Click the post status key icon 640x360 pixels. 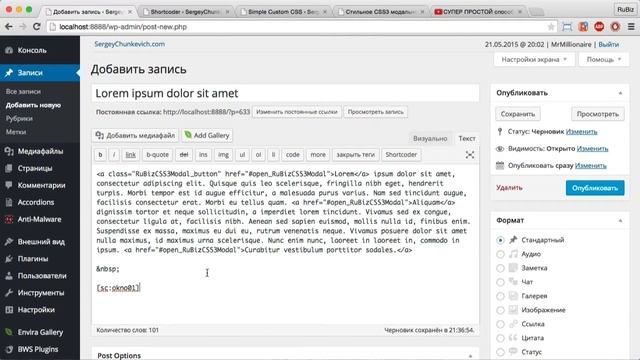pos(500,131)
